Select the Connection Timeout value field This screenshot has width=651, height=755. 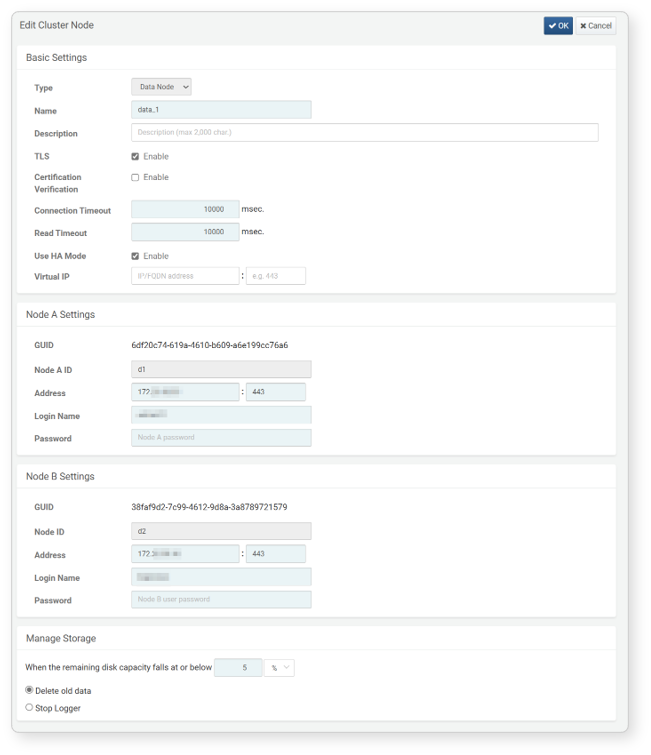pyautogui.click(x=185, y=209)
